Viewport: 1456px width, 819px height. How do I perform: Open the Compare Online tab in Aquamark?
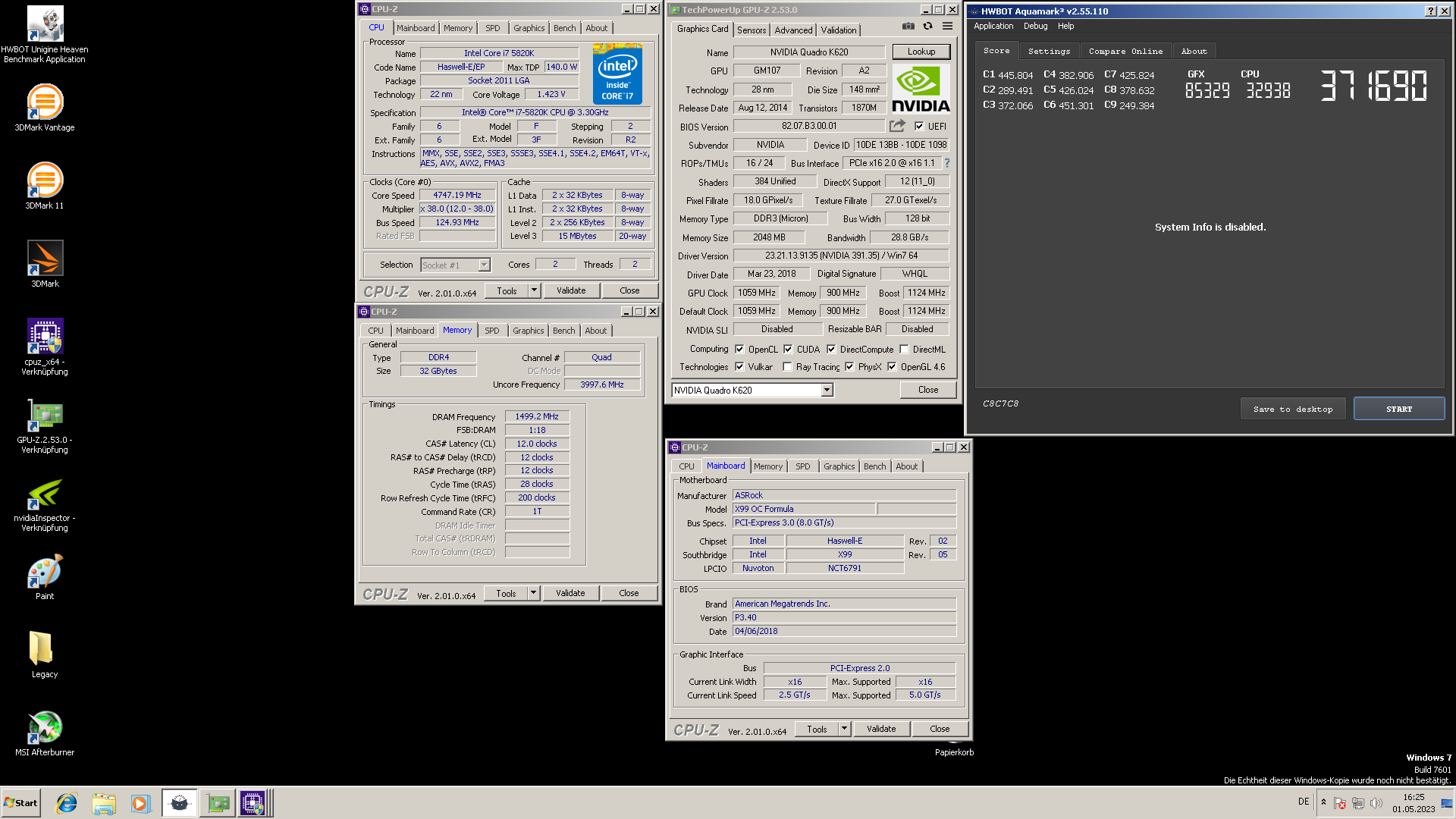point(1125,51)
